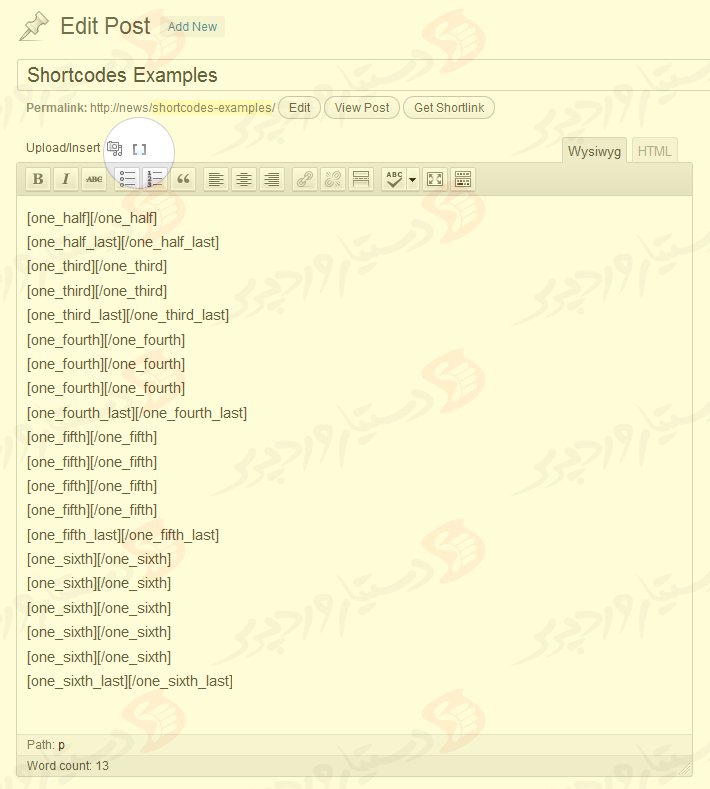Click the View Post button
The height and width of the screenshot is (789, 710).
click(362, 108)
